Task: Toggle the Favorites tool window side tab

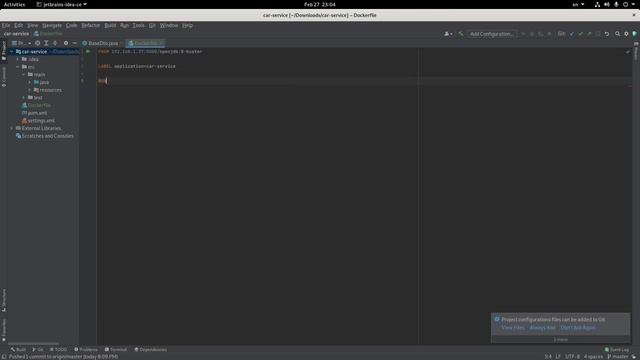Action: 4,330
